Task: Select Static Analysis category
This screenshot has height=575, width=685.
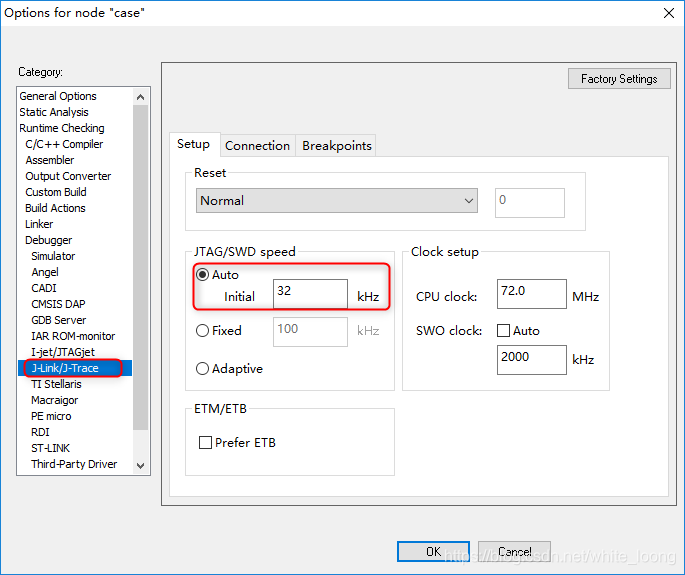Action: (54, 112)
